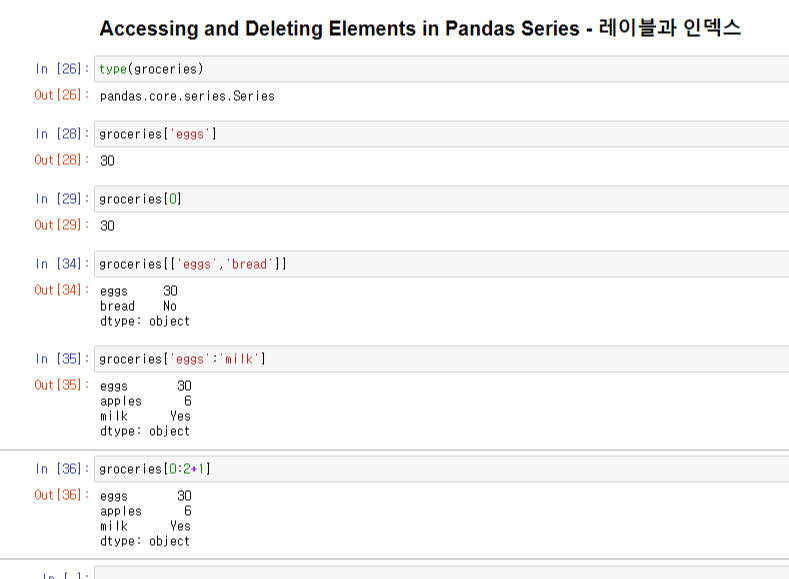Viewport: 789px width, 579px height.
Task: Click the In [29] prompt label
Action: tap(62, 199)
